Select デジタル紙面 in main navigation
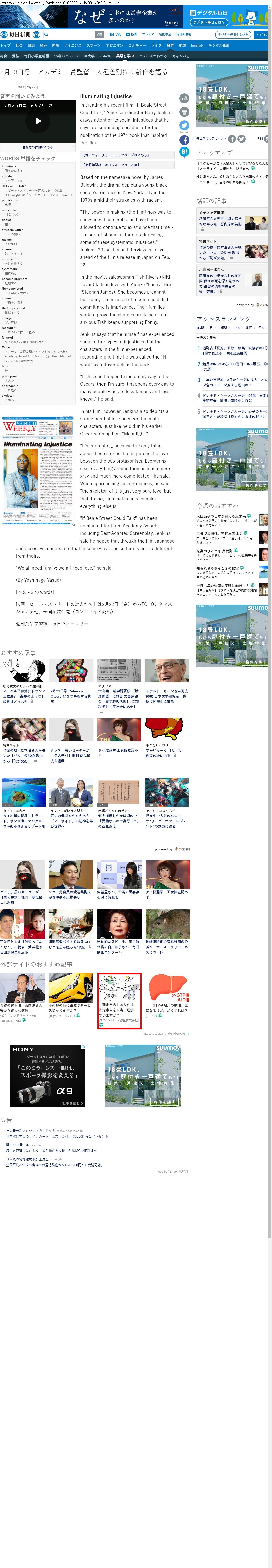 pos(219,46)
